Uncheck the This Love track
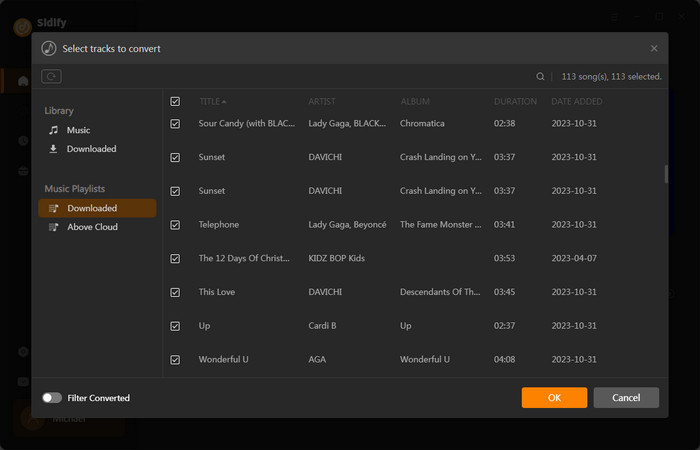The width and height of the screenshot is (700, 450). [x=175, y=292]
